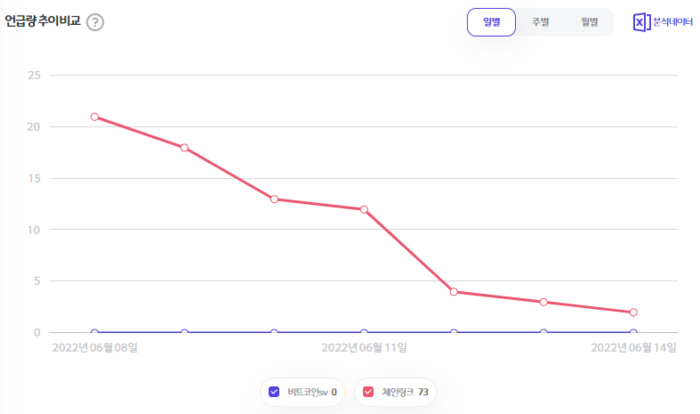Select the 주별 tab

pyautogui.click(x=540, y=22)
